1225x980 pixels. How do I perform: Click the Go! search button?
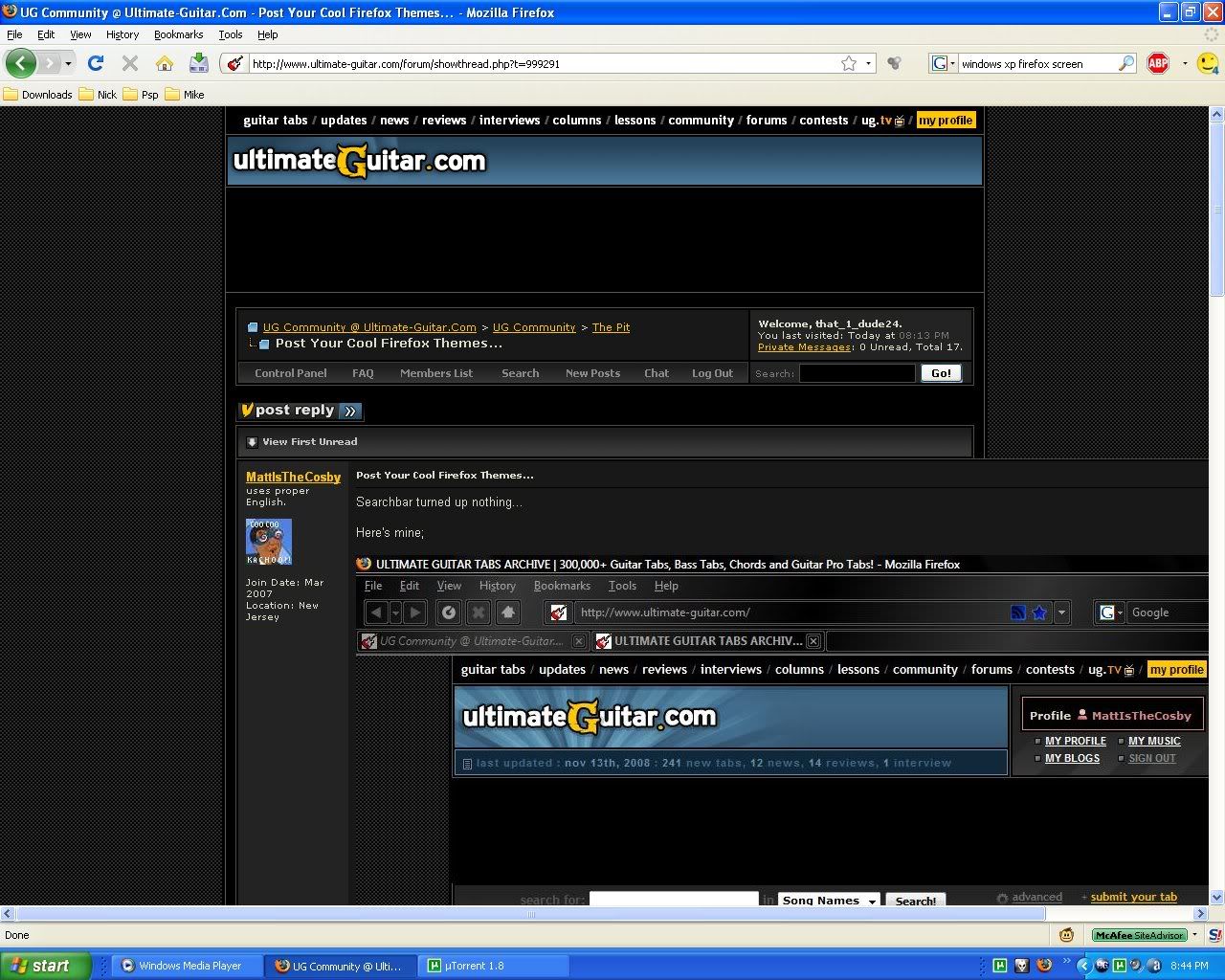pos(942,373)
